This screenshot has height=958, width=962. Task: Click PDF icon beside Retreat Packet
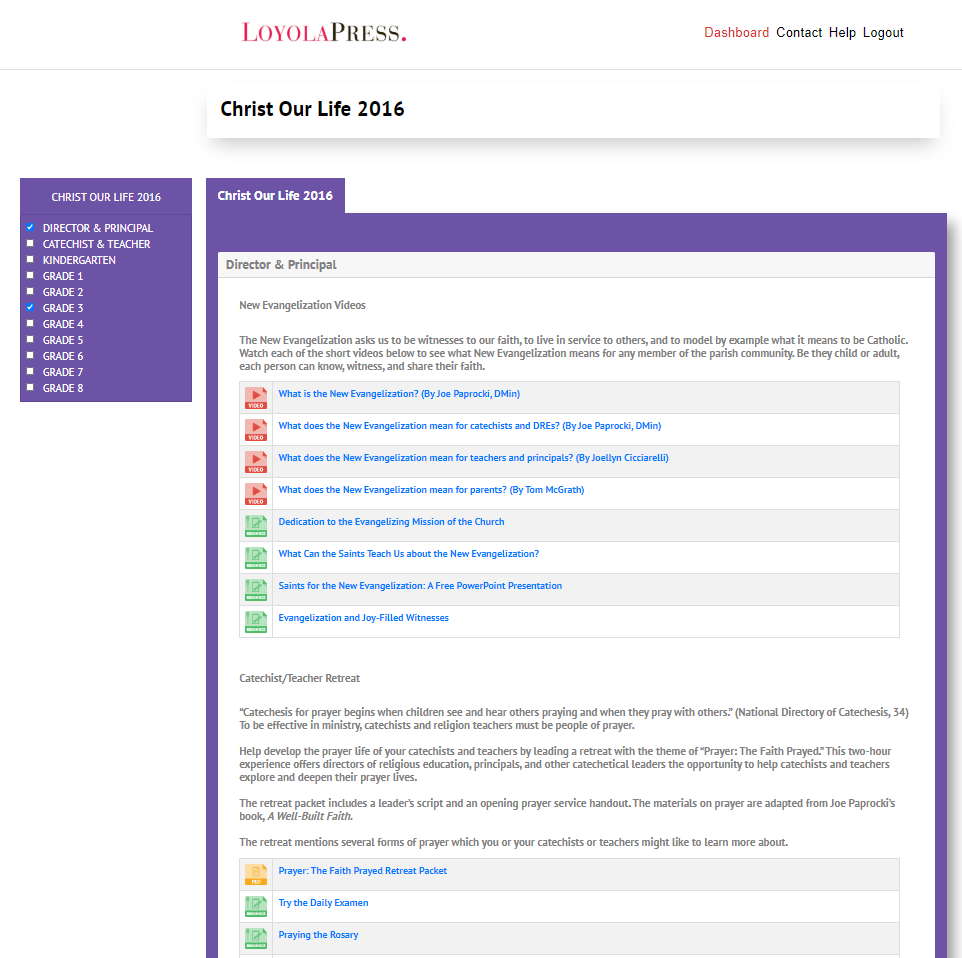click(256, 874)
